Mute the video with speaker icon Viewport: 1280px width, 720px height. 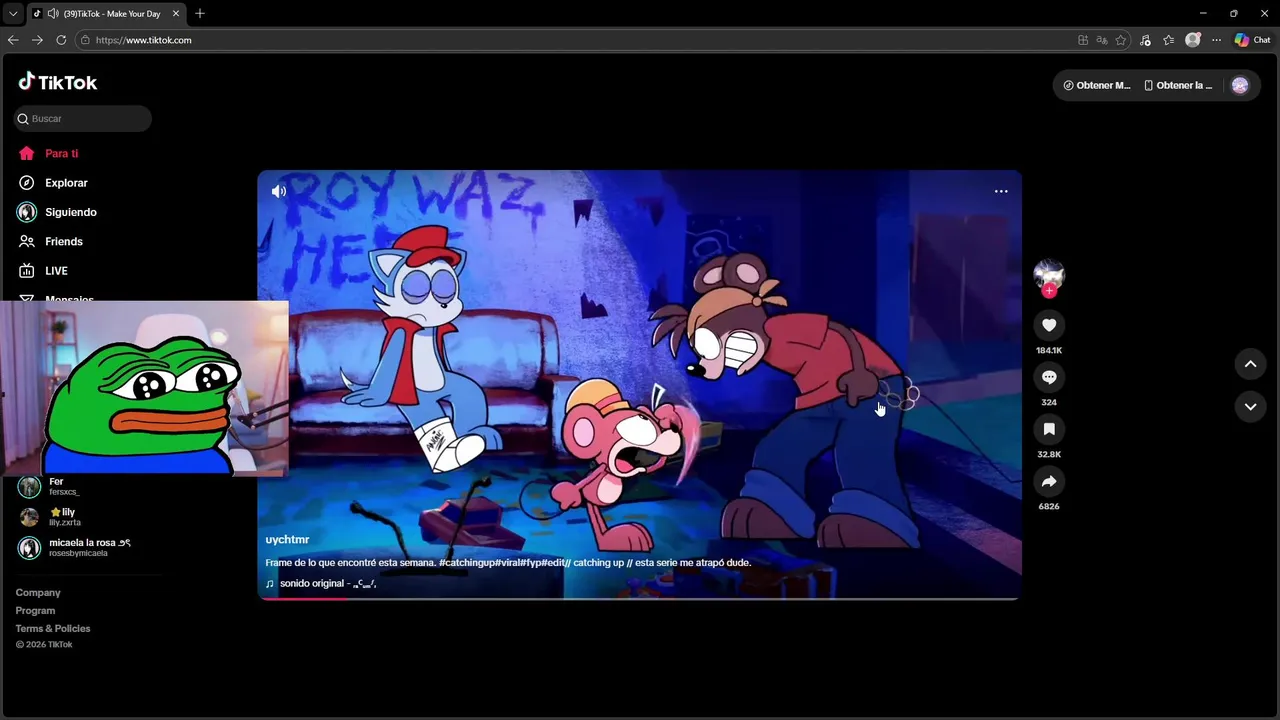(x=279, y=191)
